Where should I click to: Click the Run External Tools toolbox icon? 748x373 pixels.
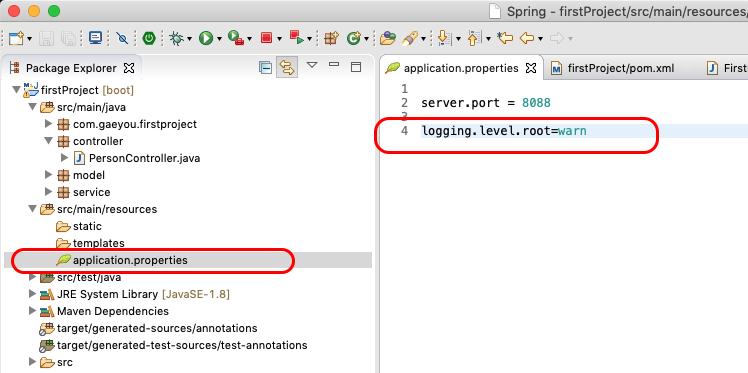click(x=236, y=38)
